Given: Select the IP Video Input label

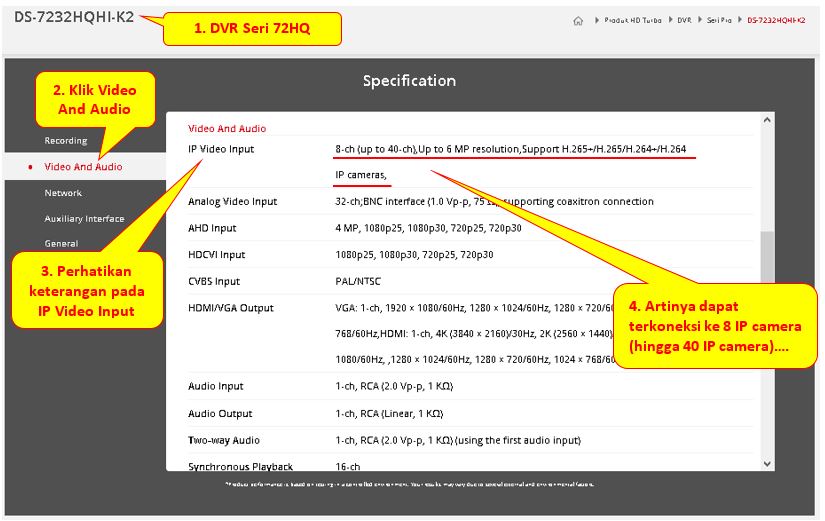Looking at the screenshot, I should pyautogui.click(x=221, y=149).
